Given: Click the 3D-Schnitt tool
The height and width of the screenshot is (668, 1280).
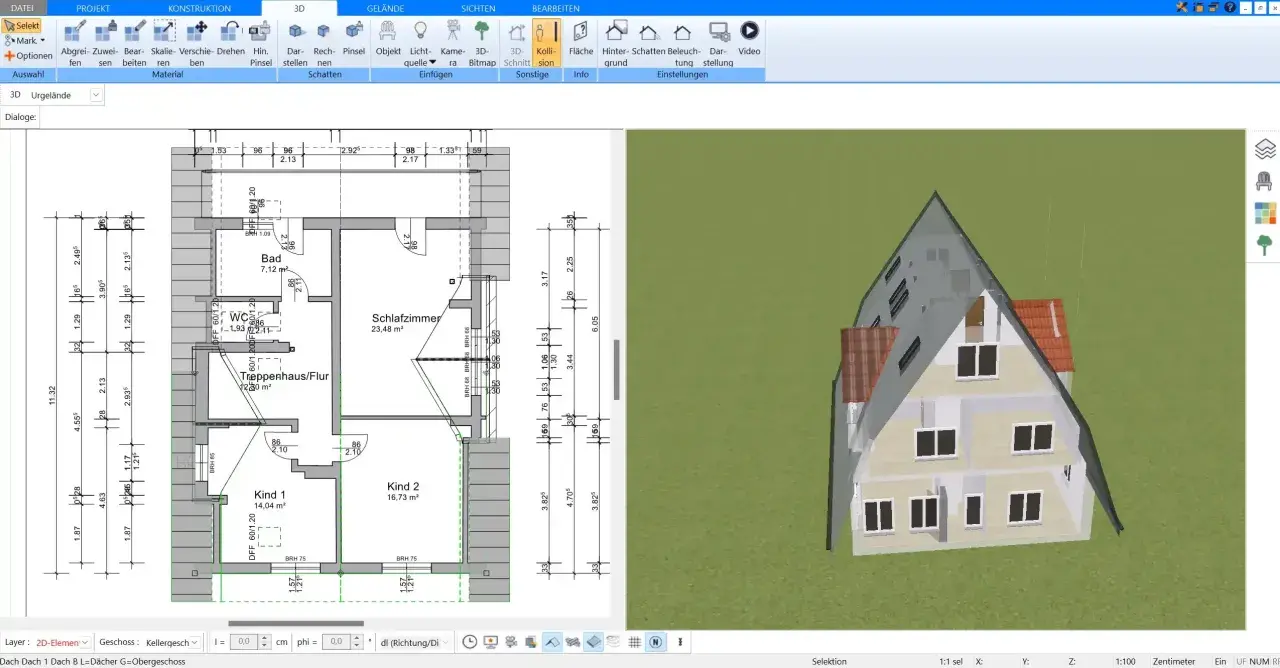Looking at the screenshot, I should (x=516, y=42).
